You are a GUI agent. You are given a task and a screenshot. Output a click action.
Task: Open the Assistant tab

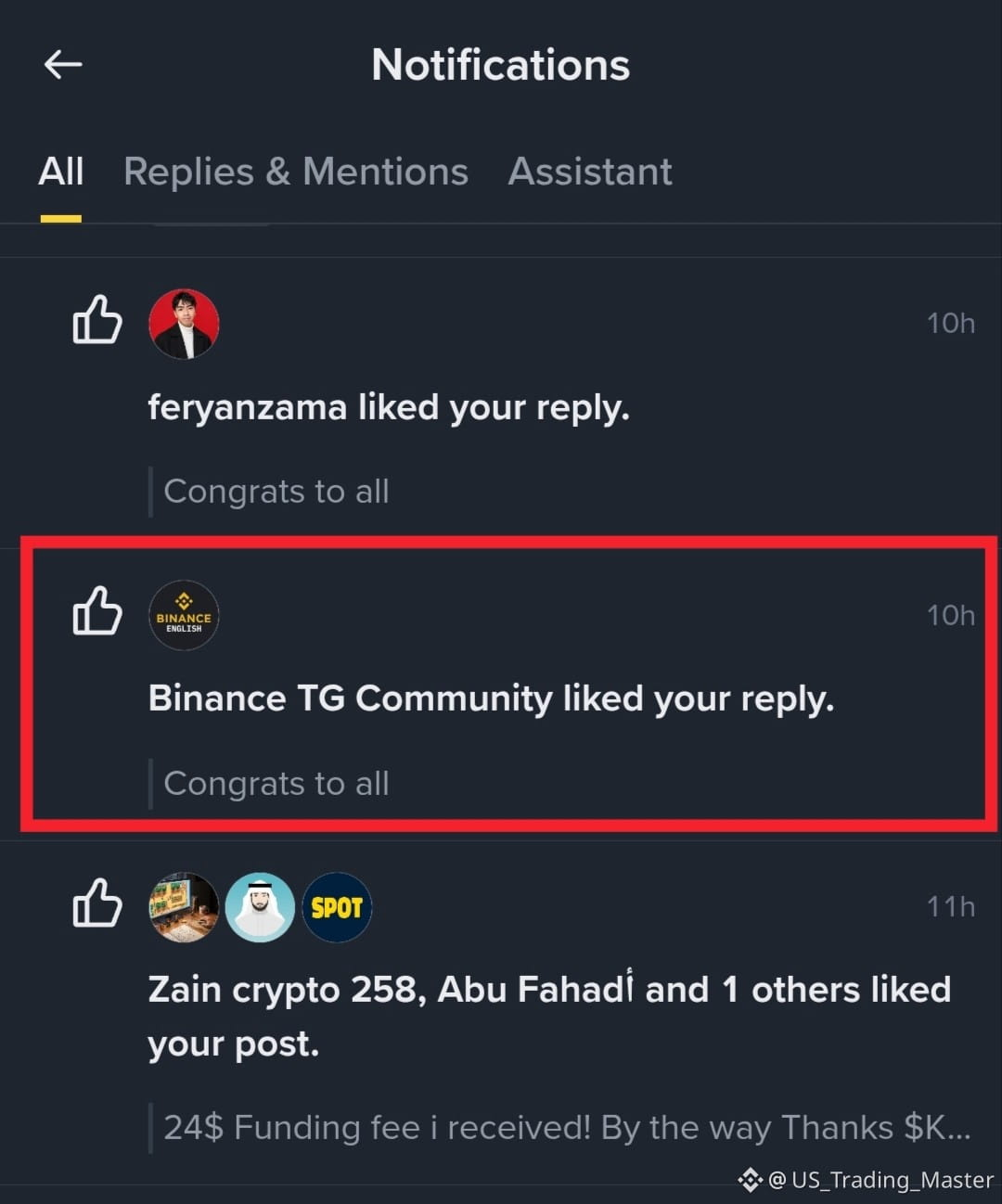(590, 172)
